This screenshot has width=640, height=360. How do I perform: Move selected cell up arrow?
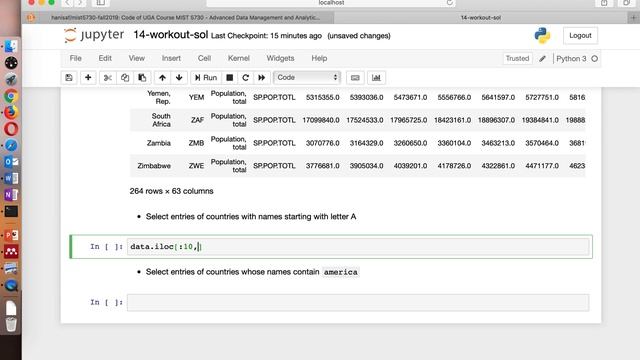[x=162, y=78]
